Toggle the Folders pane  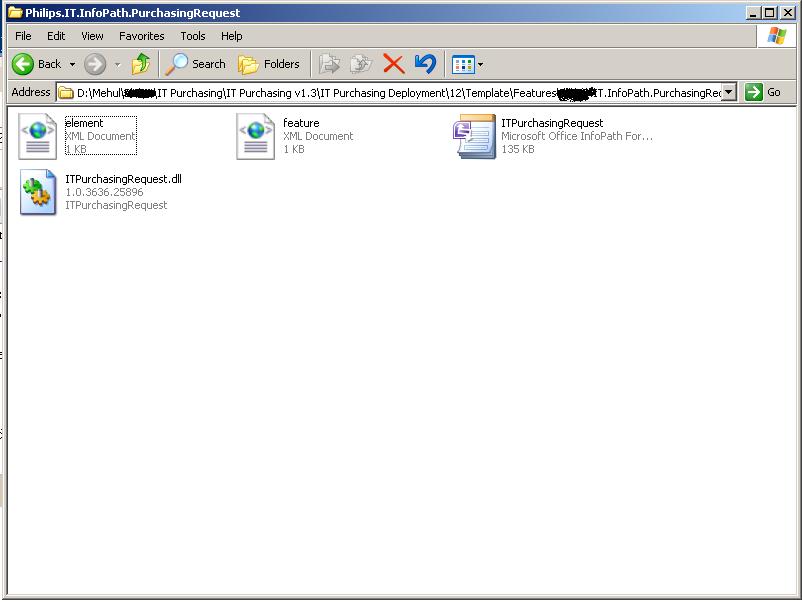pos(269,64)
